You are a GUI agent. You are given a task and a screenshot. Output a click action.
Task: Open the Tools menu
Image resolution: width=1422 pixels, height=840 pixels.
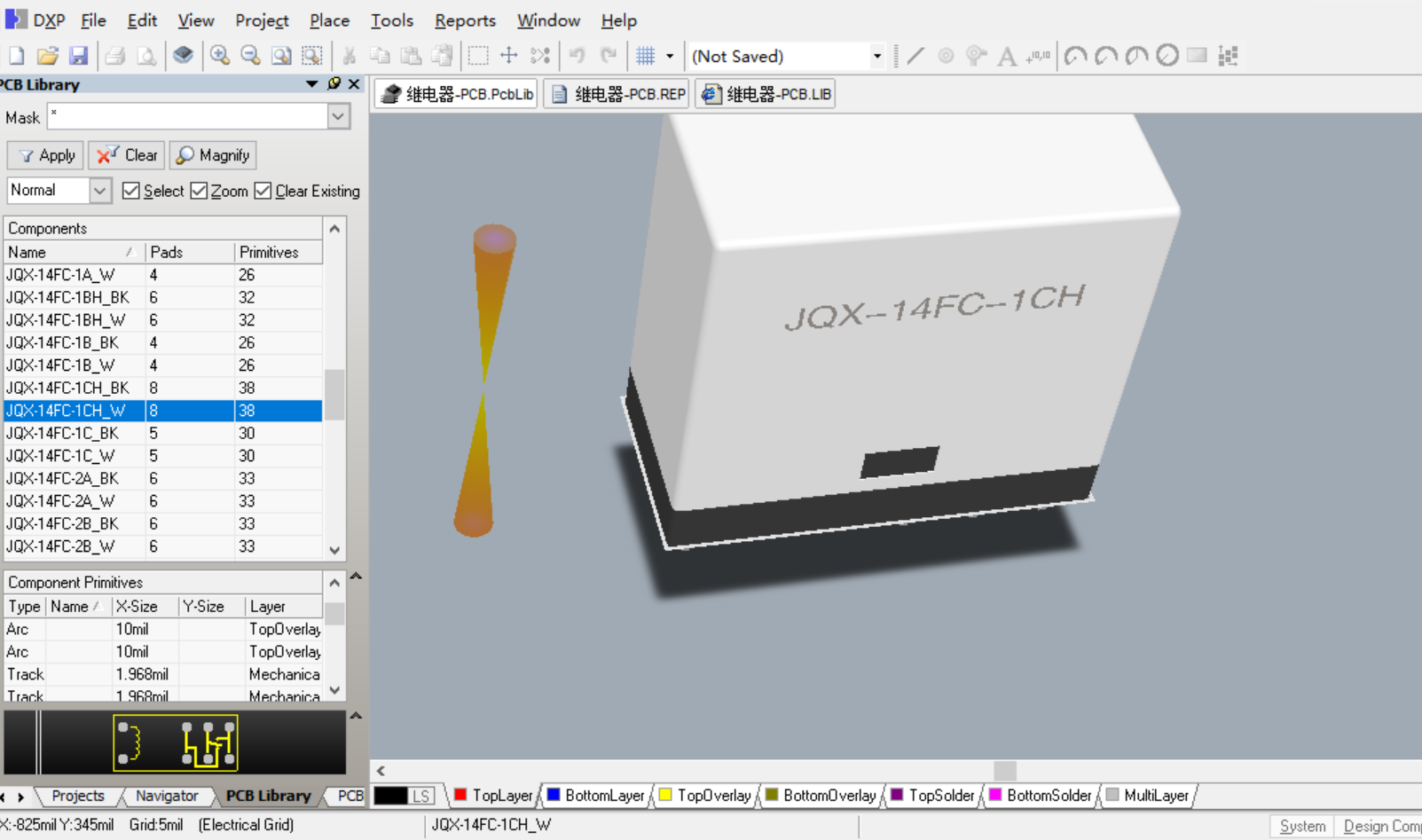pyautogui.click(x=392, y=20)
